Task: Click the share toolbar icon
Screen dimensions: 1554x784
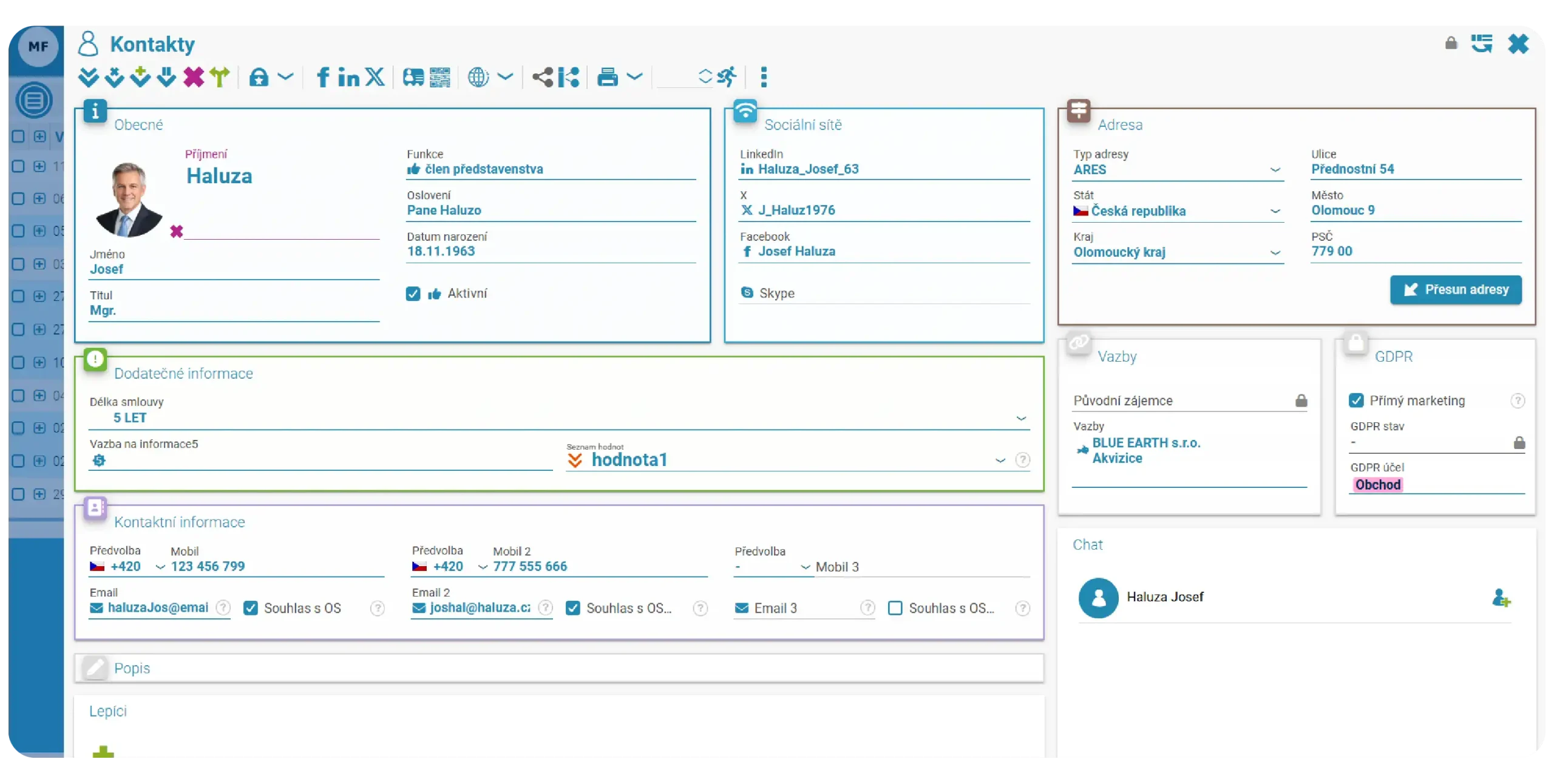Action: tap(542, 77)
